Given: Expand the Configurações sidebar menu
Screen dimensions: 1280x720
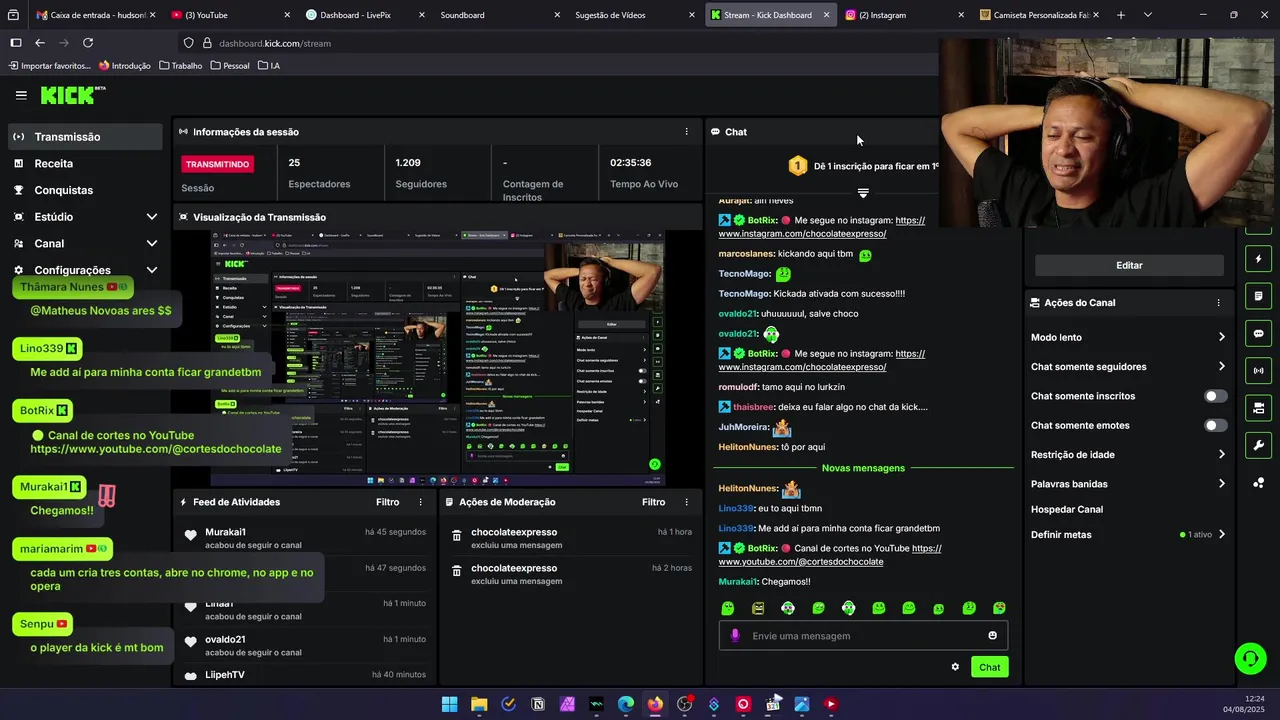Looking at the screenshot, I should pos(85,270).
